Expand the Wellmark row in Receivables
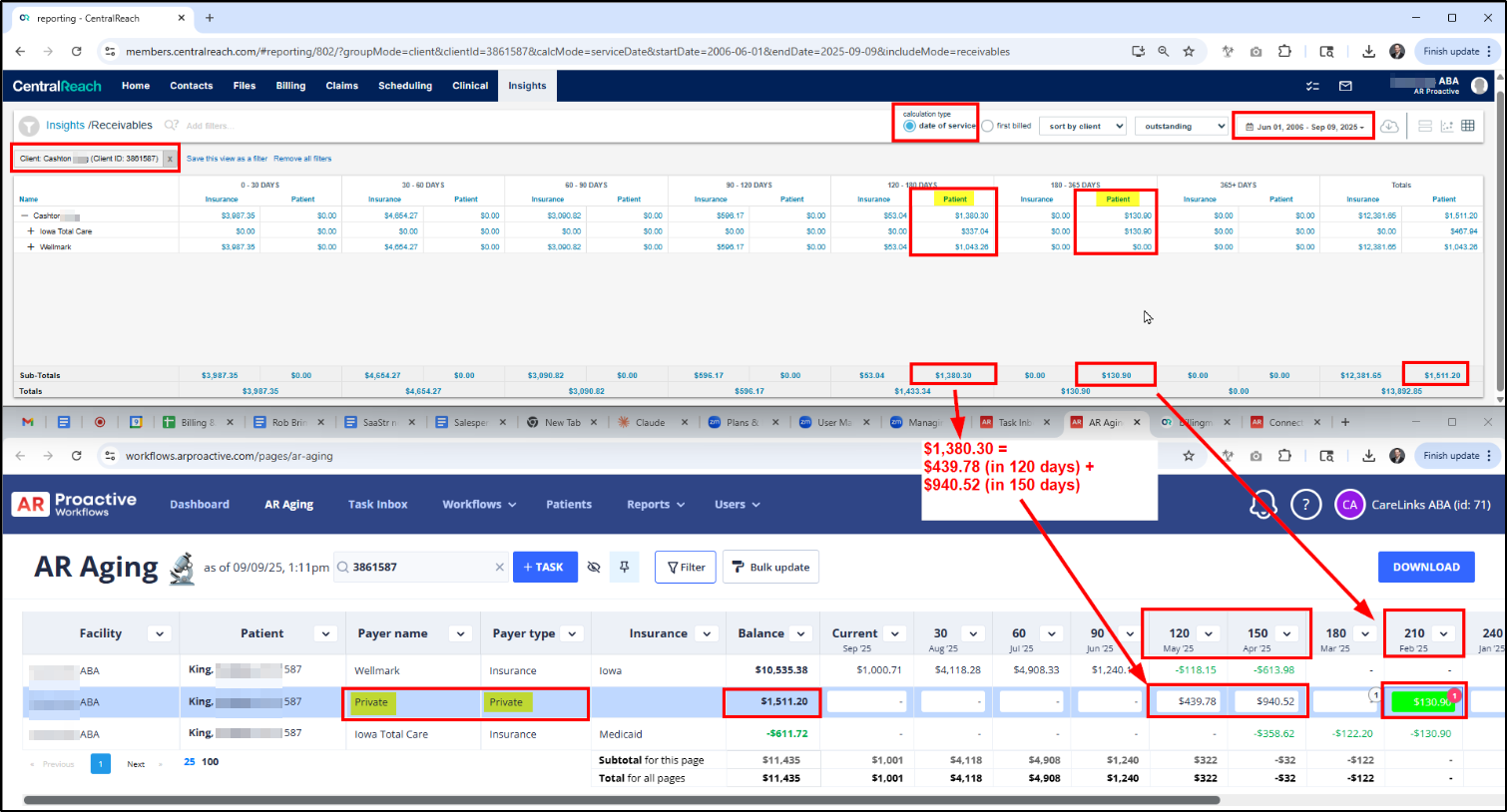The image size is (1507, 812). [31, 247]
